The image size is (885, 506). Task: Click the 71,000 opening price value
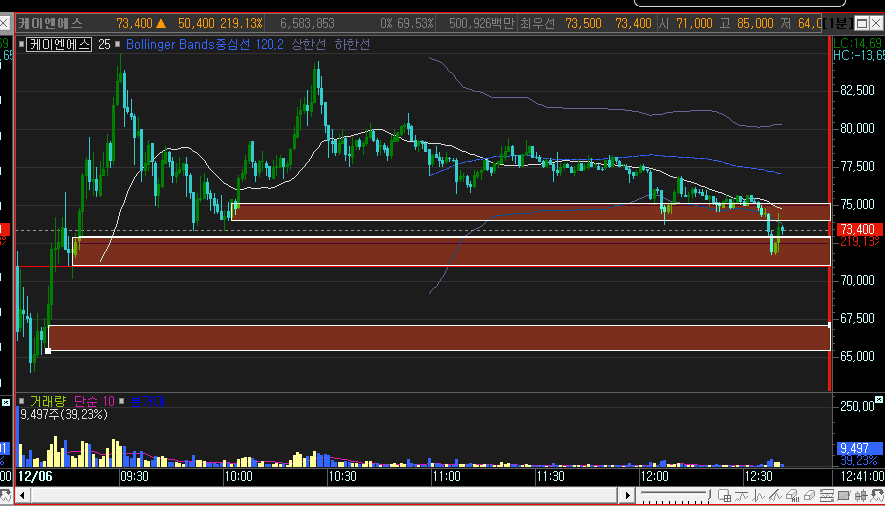(x=694, y=23)
